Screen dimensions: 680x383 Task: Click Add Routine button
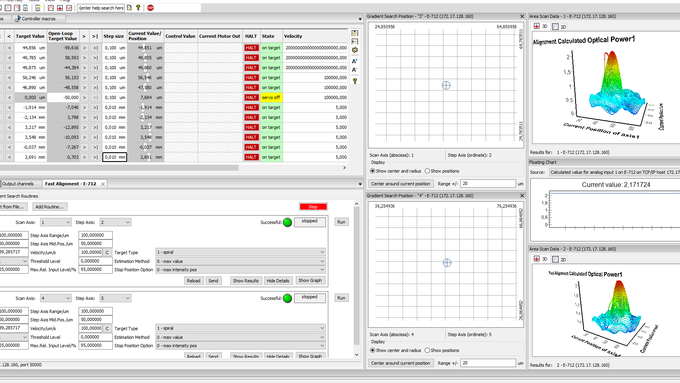[x=49, y=207]
